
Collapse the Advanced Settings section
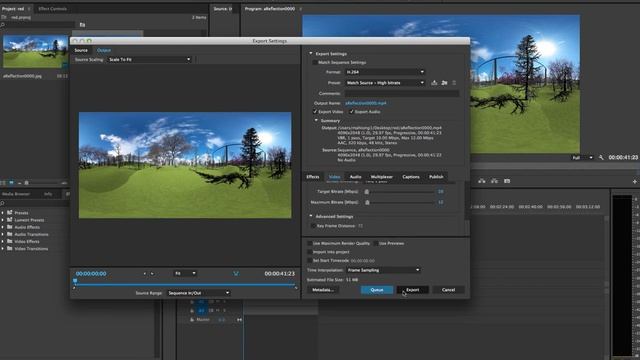(x=311, y=216)
